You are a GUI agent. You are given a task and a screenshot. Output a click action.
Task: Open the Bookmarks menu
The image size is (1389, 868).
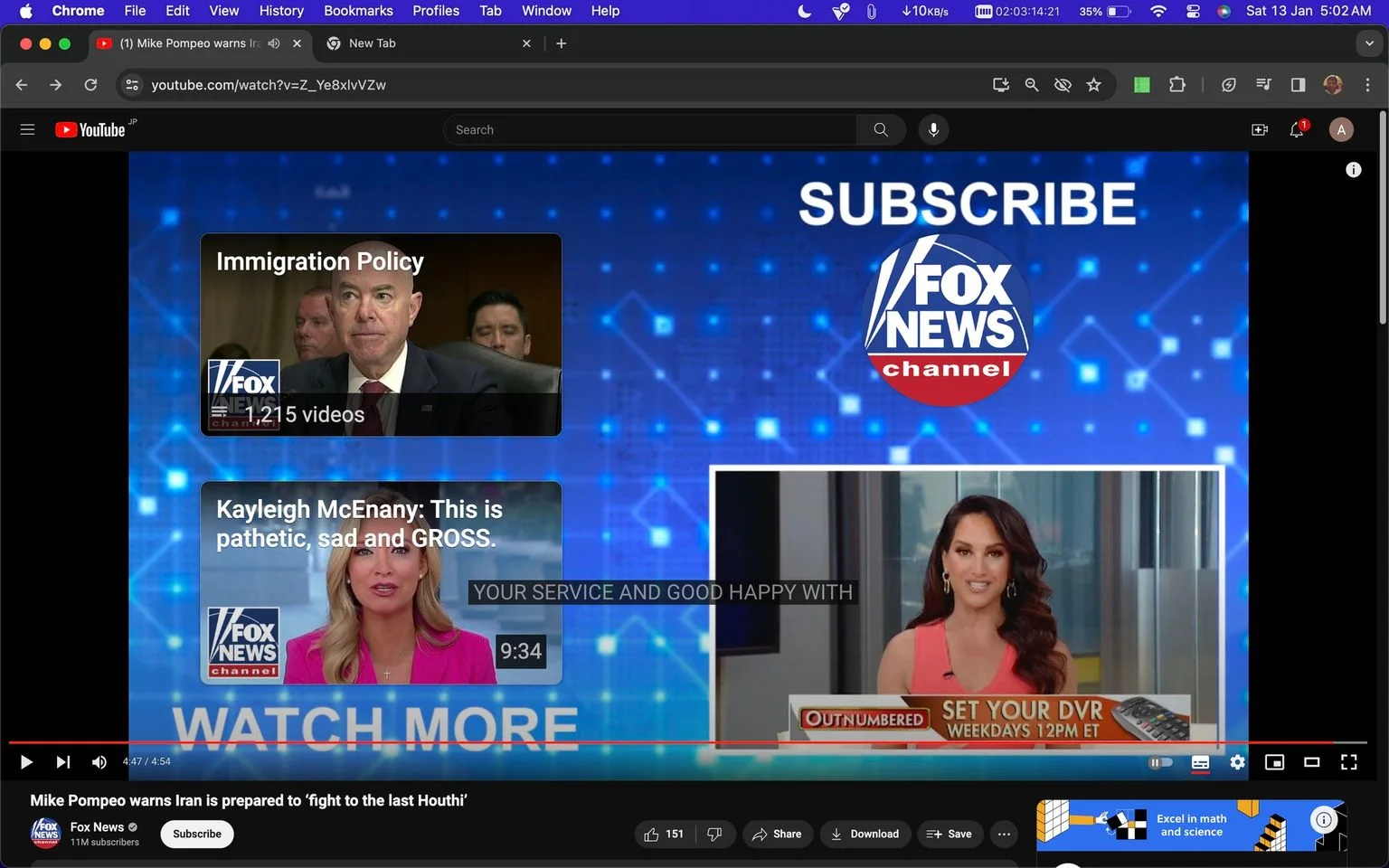pyautogui.click(x=358, y=11)
